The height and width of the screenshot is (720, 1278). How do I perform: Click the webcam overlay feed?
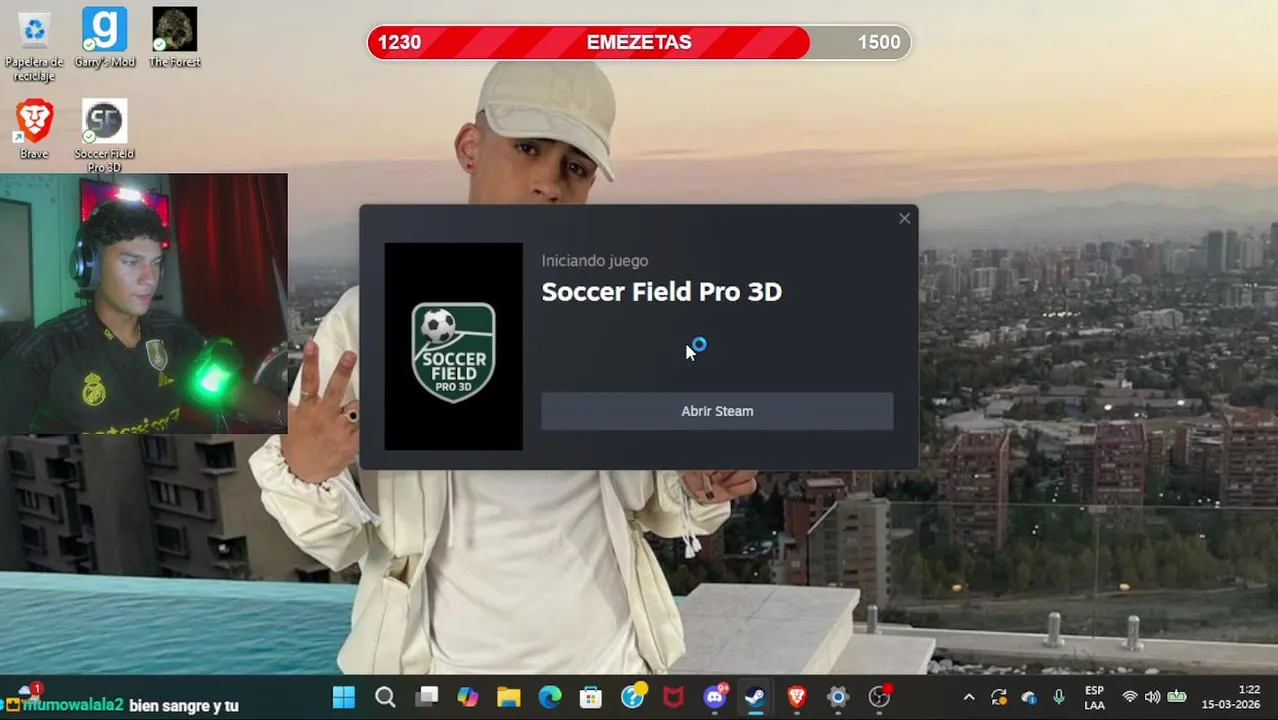point(144,304)
